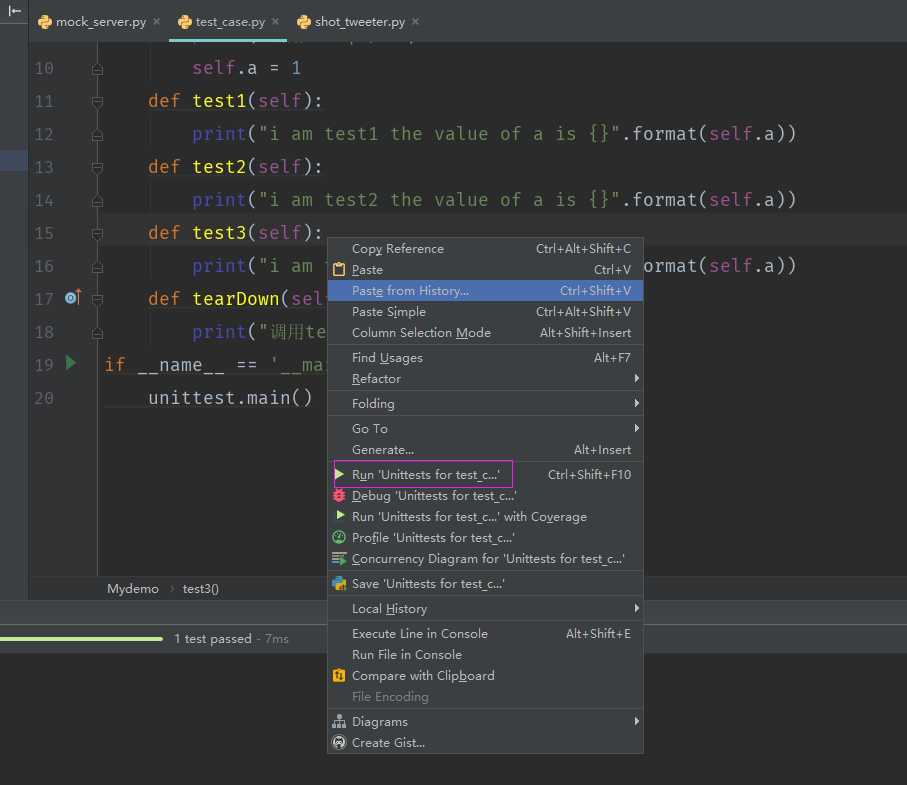
Task: Choose Generate... from the context menu
Action: (x=485, y=449)
